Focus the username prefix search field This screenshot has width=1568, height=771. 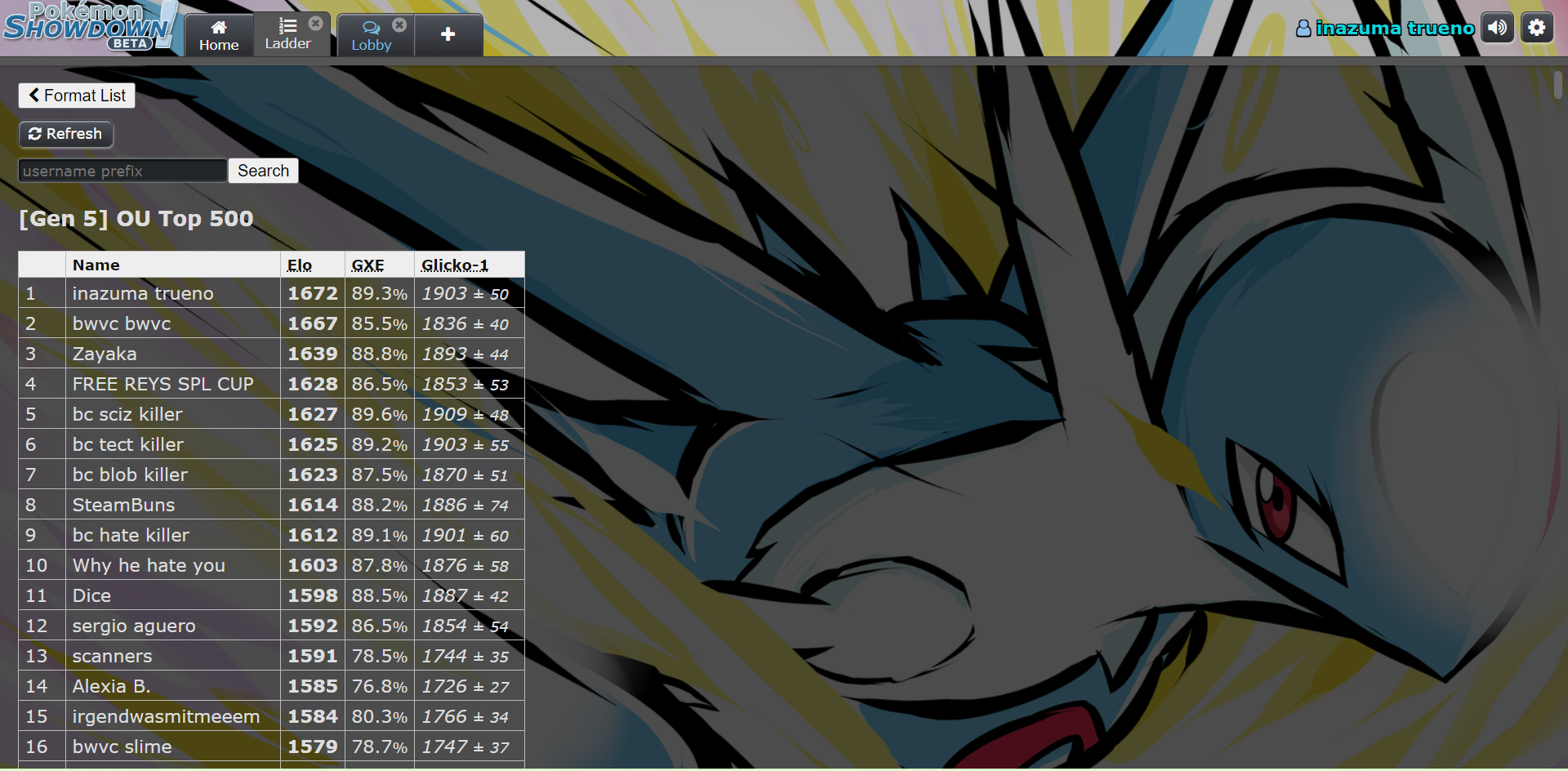pos(122,171)
